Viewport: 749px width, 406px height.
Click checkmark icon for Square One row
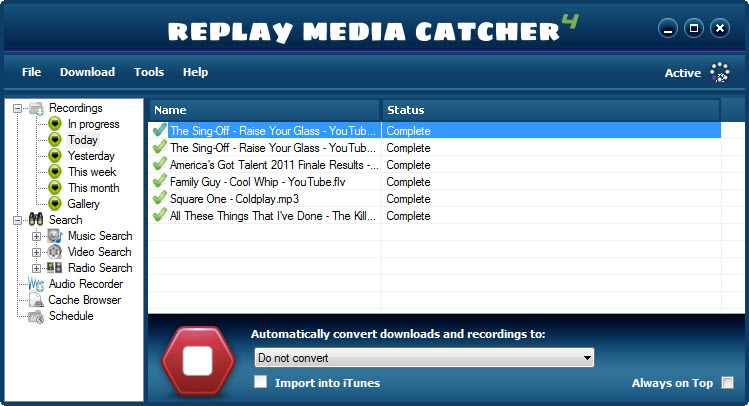point(160,198)
